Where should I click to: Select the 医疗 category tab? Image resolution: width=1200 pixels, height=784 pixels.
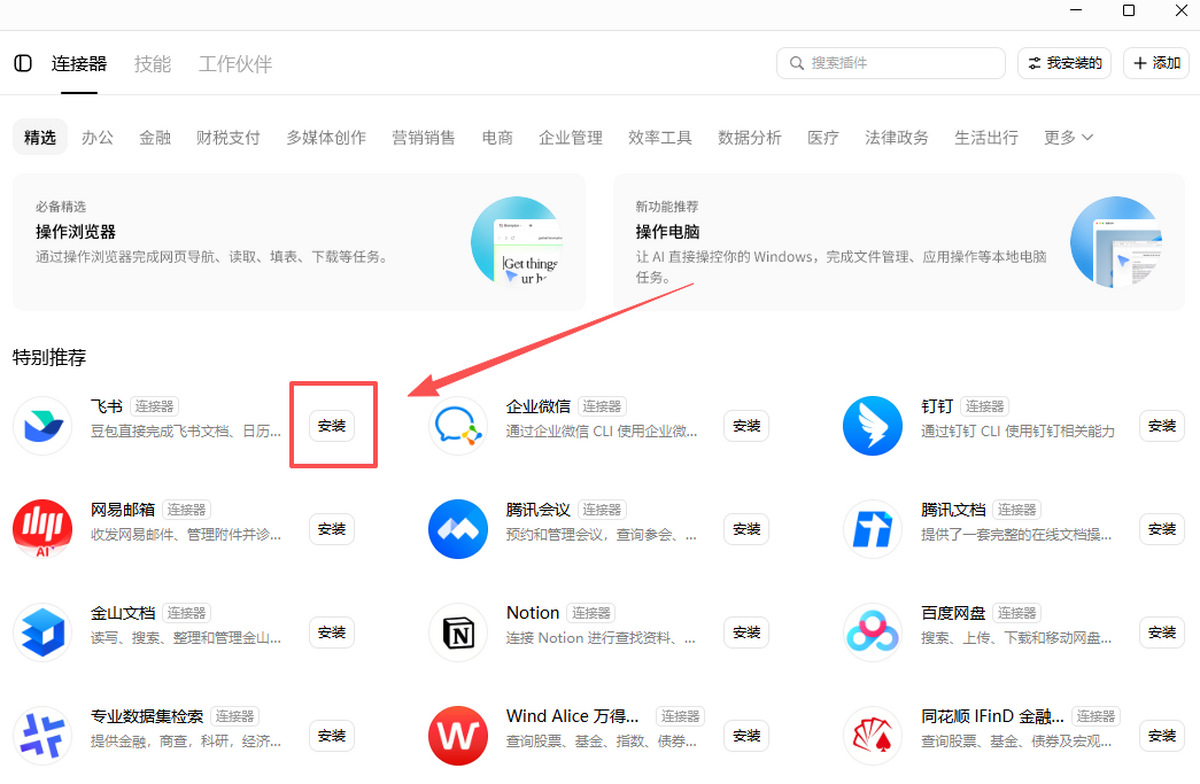823,138
